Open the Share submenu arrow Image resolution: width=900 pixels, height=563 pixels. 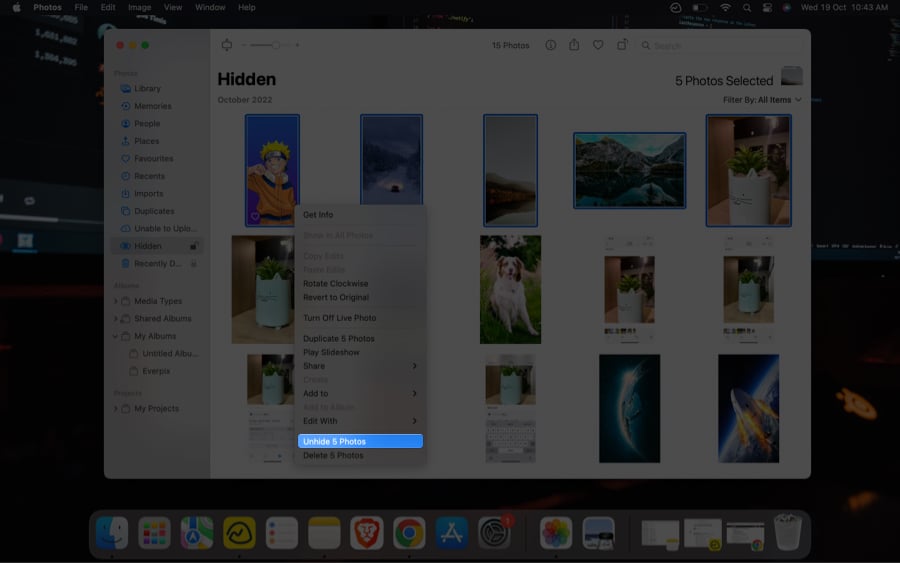(414, 366)
